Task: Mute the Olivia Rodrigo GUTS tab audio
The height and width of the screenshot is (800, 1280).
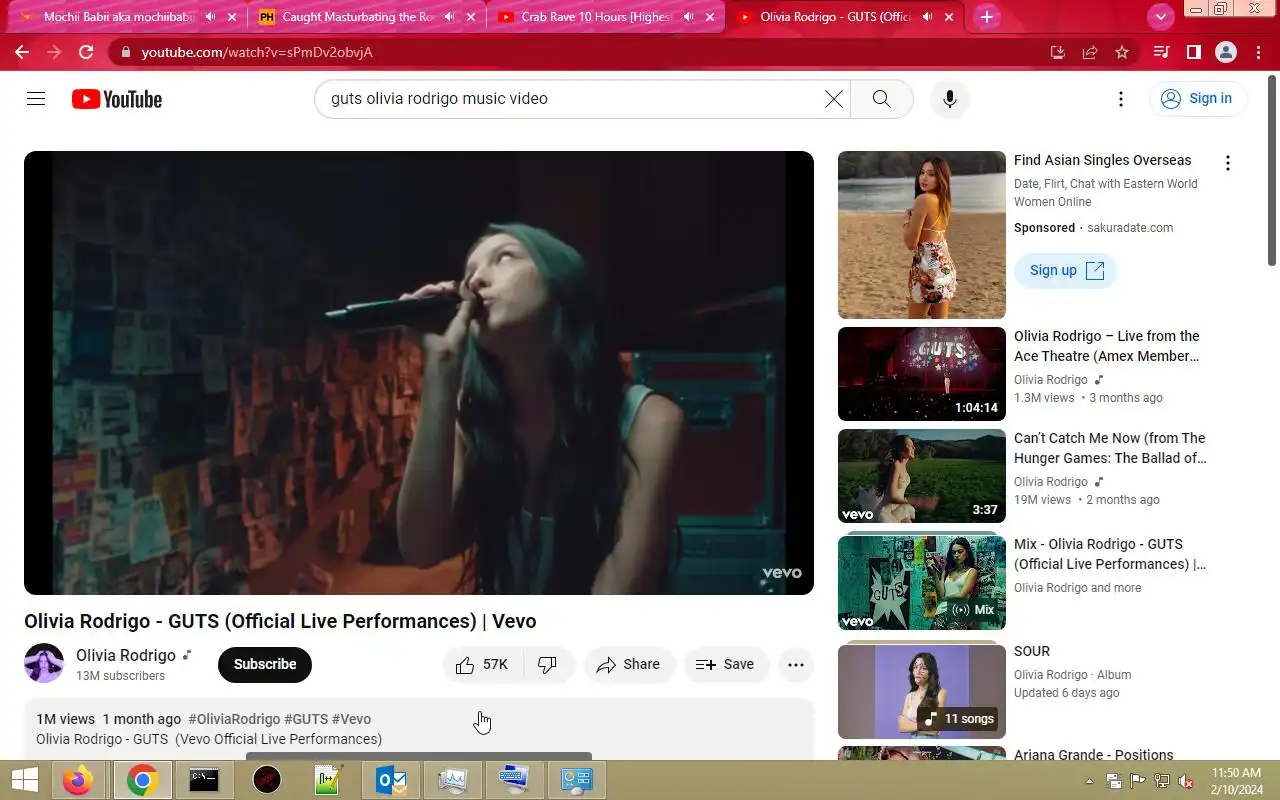Action: click(927, 17)
